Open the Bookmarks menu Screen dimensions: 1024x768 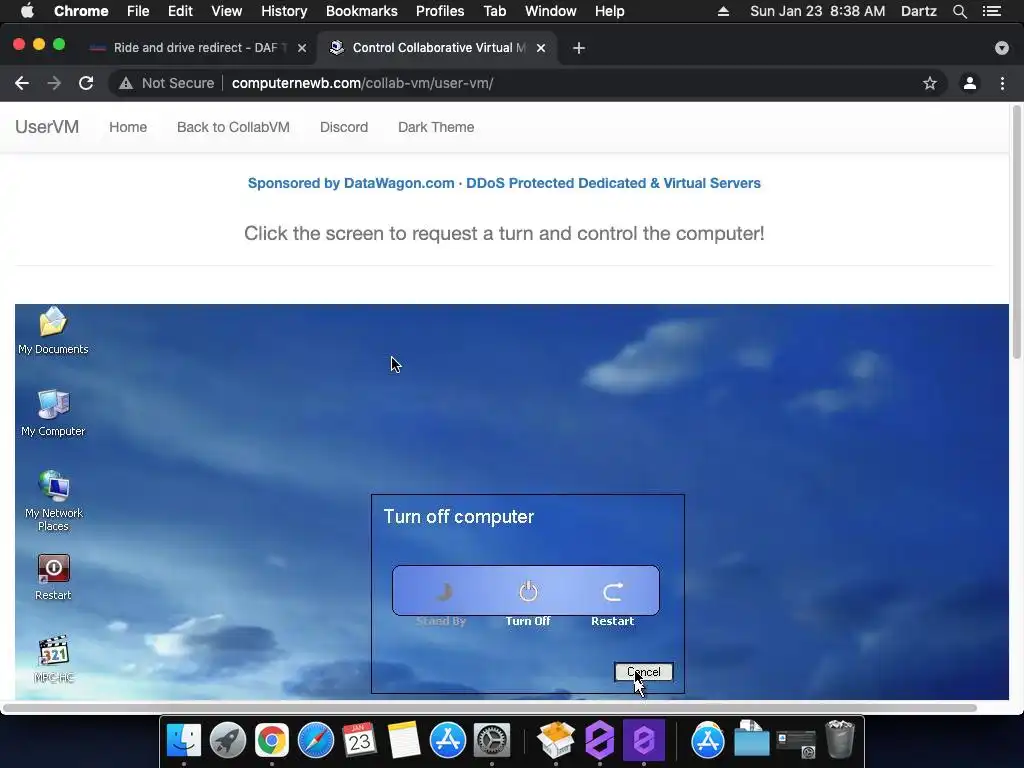362,11
